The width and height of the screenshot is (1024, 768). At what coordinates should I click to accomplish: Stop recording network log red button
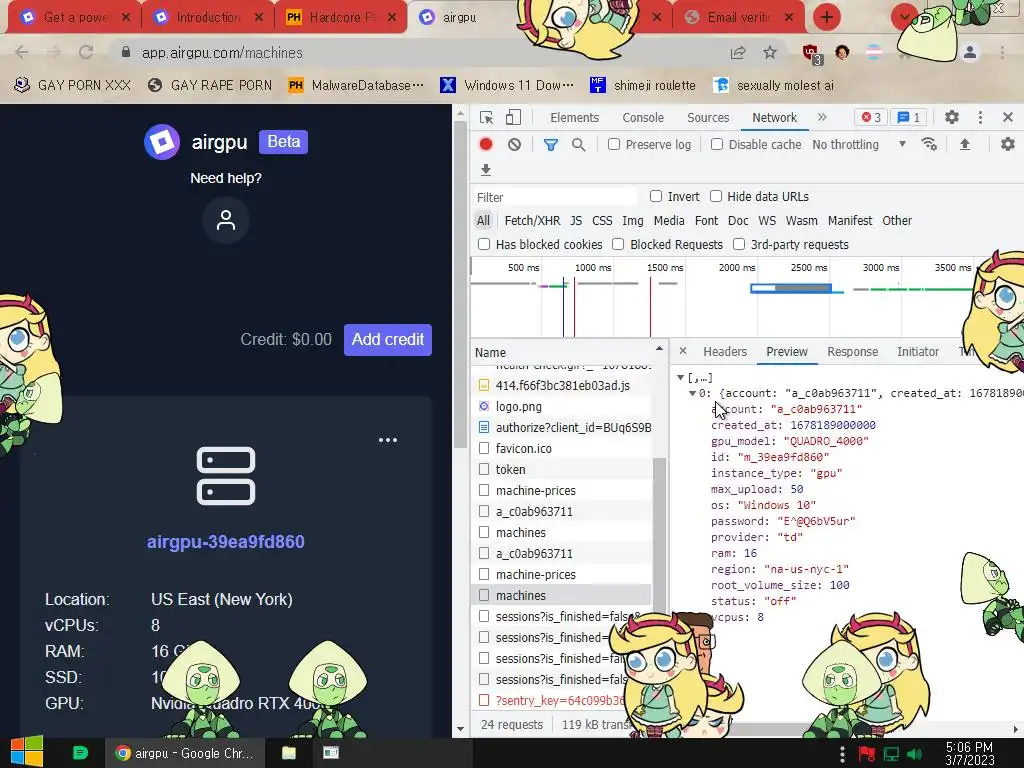pyautogui.click(x=486, y=144)
